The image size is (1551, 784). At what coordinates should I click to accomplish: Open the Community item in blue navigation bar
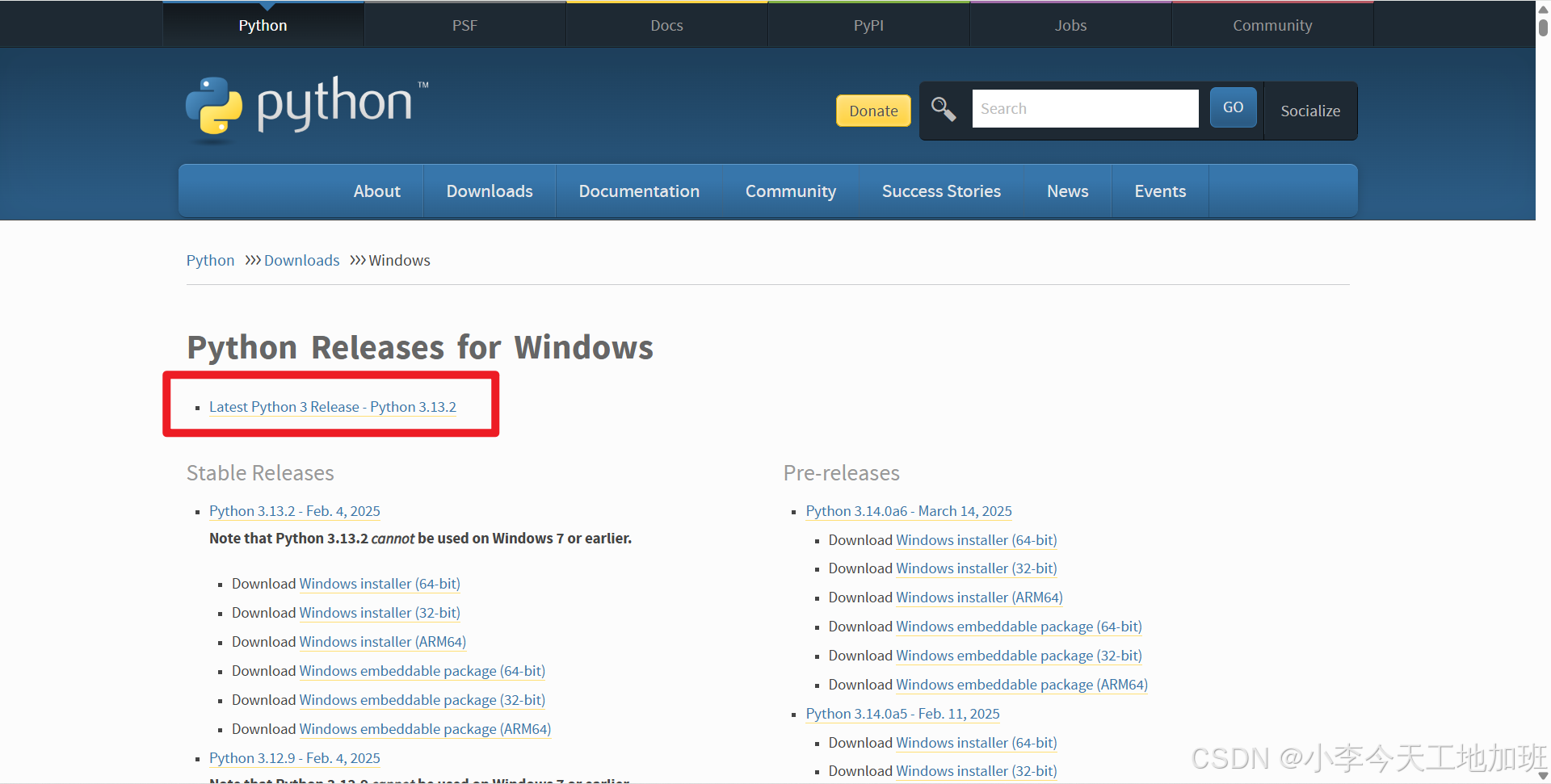pos(791,191)
